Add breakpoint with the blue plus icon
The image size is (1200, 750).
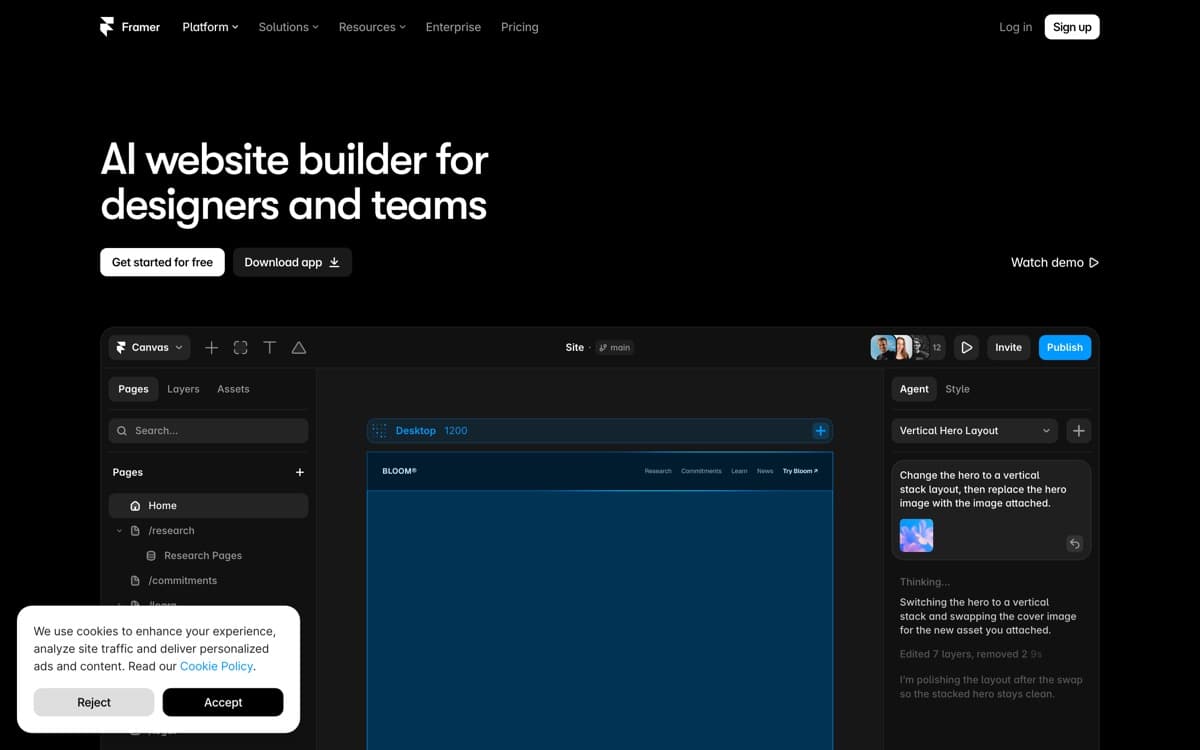820,430
